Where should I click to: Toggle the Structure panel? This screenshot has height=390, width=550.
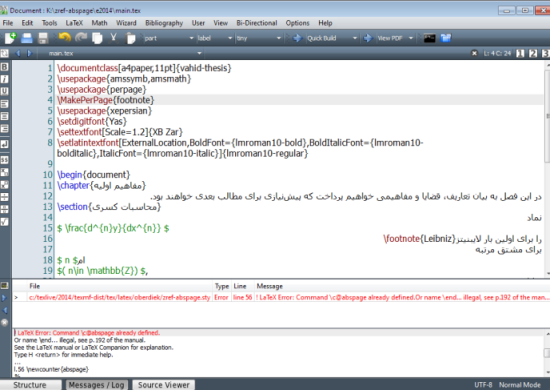pyautogui.click(x=30, y=385)
